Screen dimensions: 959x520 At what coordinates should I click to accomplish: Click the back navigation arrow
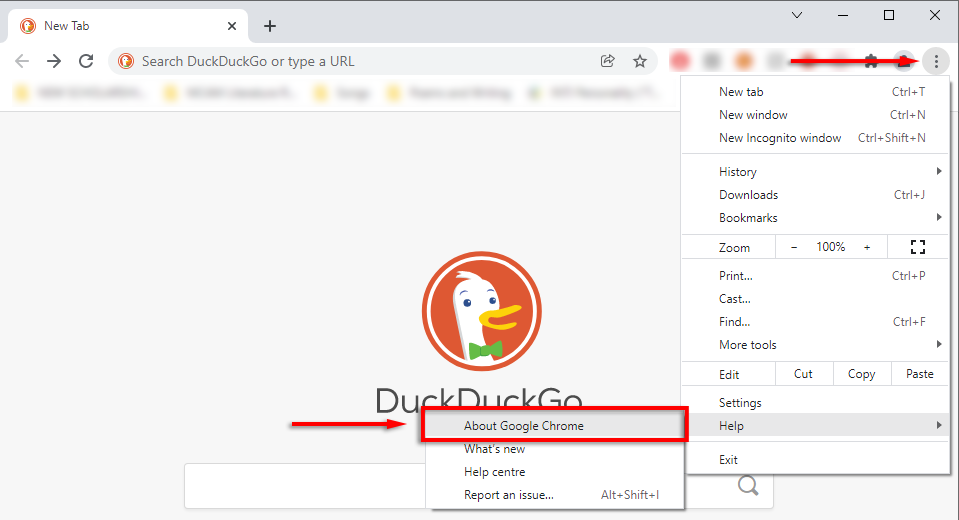(x=22, y=61)
